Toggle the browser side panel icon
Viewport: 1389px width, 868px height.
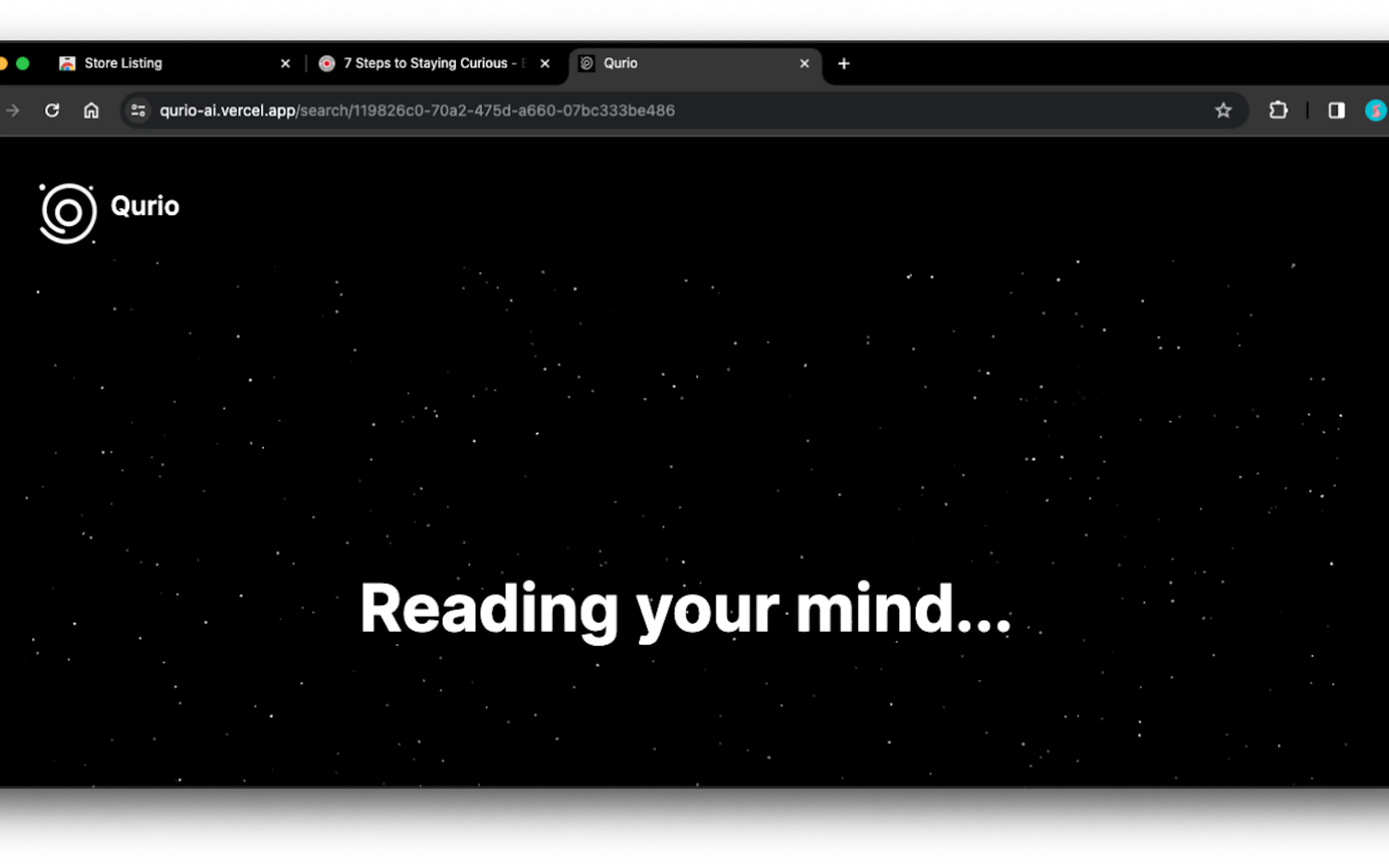click(1336, 110)
